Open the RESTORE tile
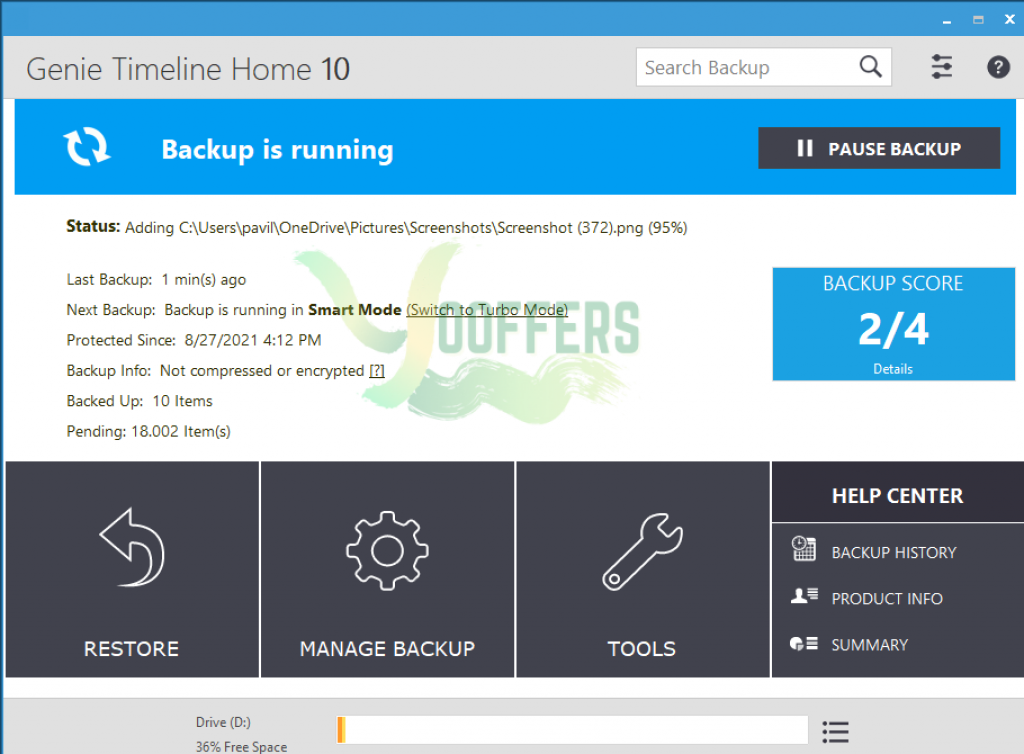The image size is (1024, 754). [133, 569]
